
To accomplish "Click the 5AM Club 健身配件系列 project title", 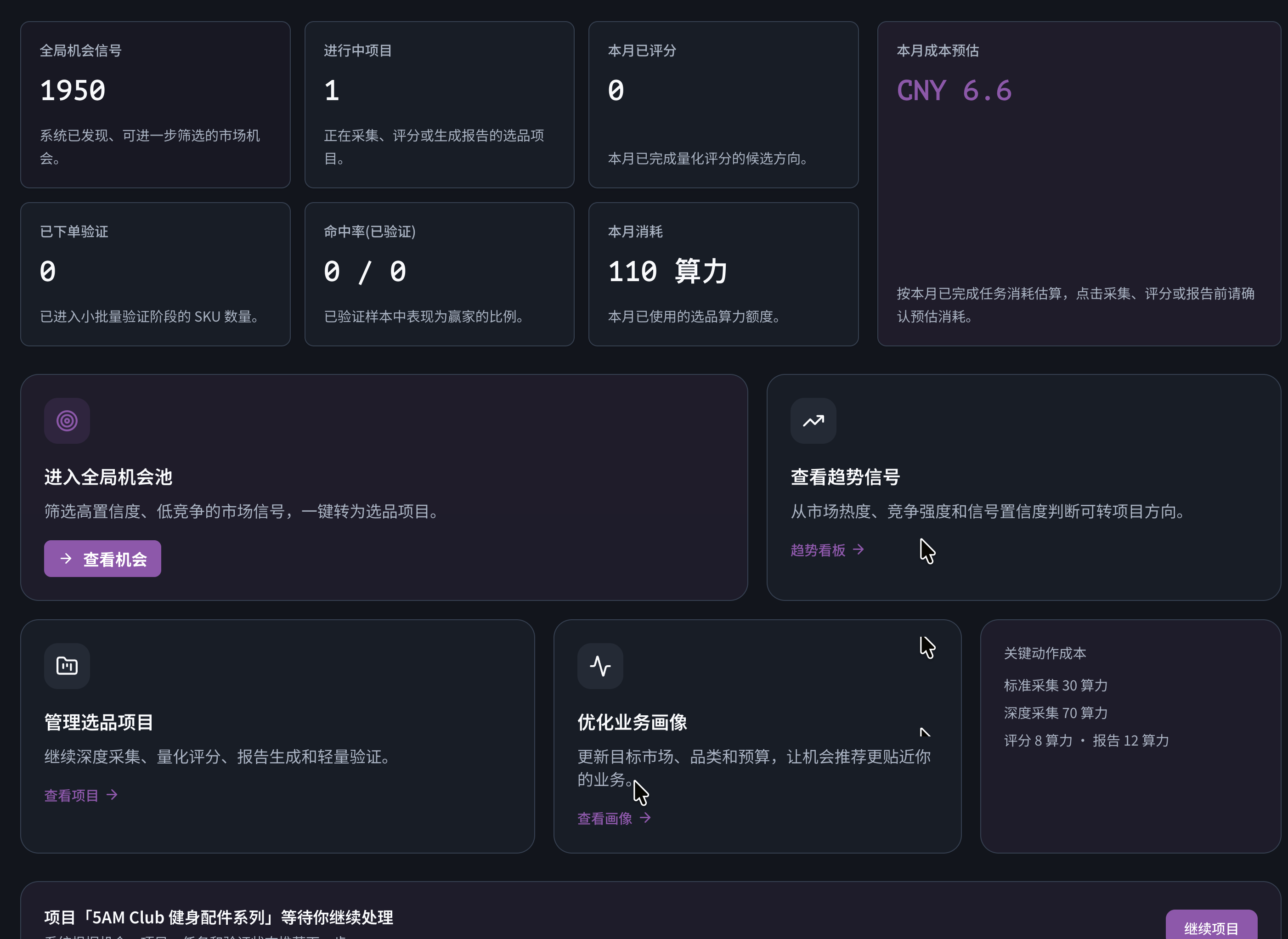I will 218,917.
